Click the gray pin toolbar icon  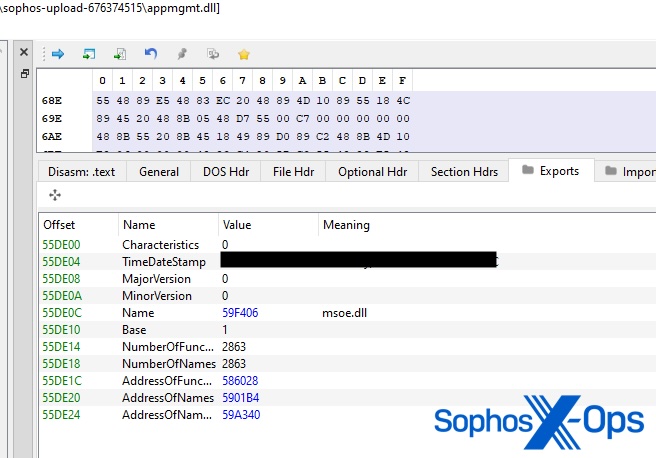click(181, 53)
